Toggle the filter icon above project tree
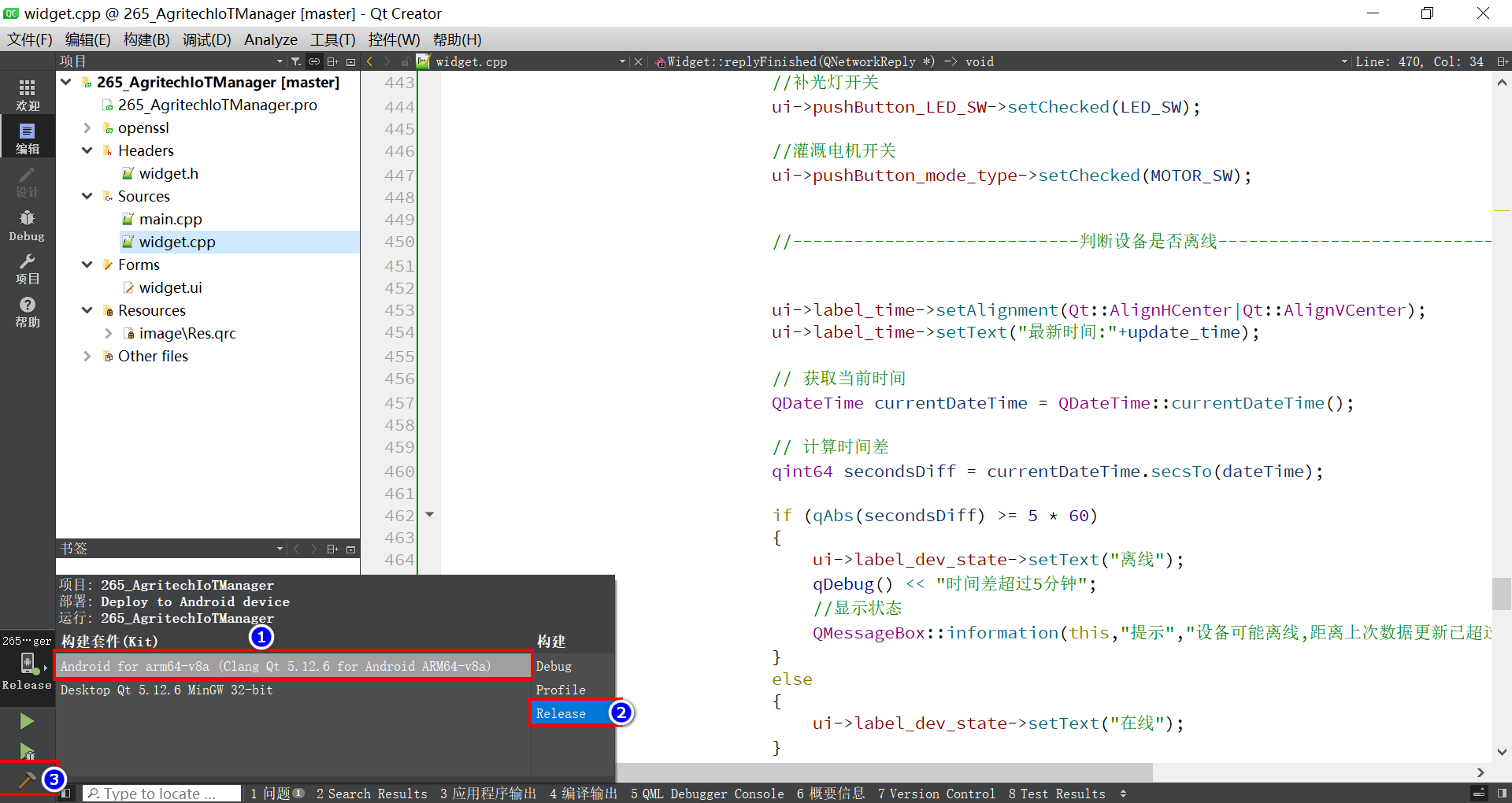The width and height of the screenshot is (1512, 803). click(x=295, y=61)
